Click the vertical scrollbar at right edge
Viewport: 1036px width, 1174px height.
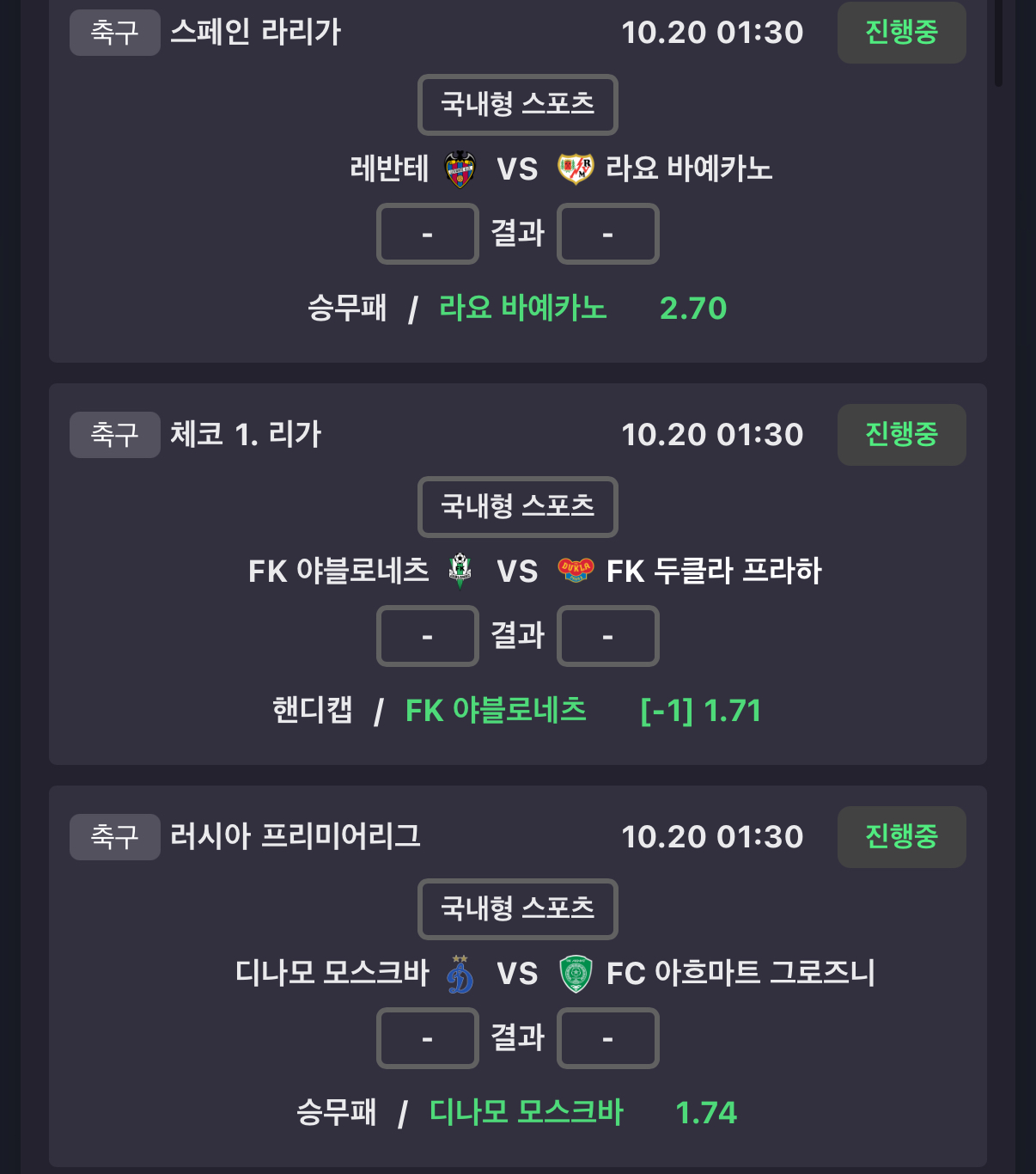pyautogui.click(x=998, y=43)
